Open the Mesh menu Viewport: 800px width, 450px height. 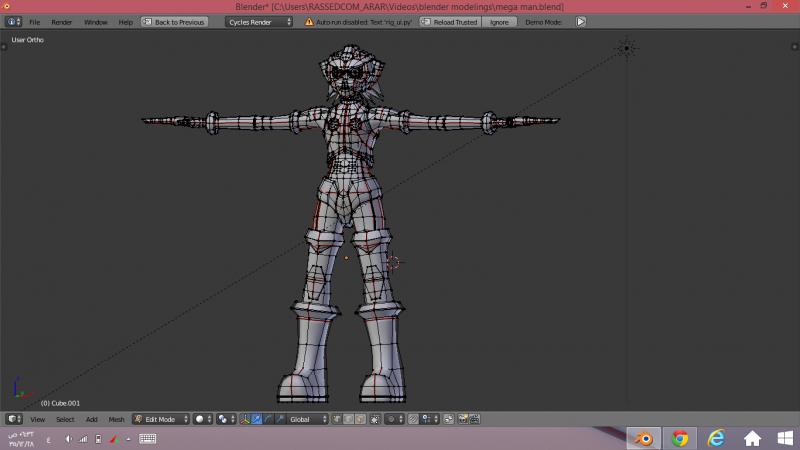tap(117, 419)
